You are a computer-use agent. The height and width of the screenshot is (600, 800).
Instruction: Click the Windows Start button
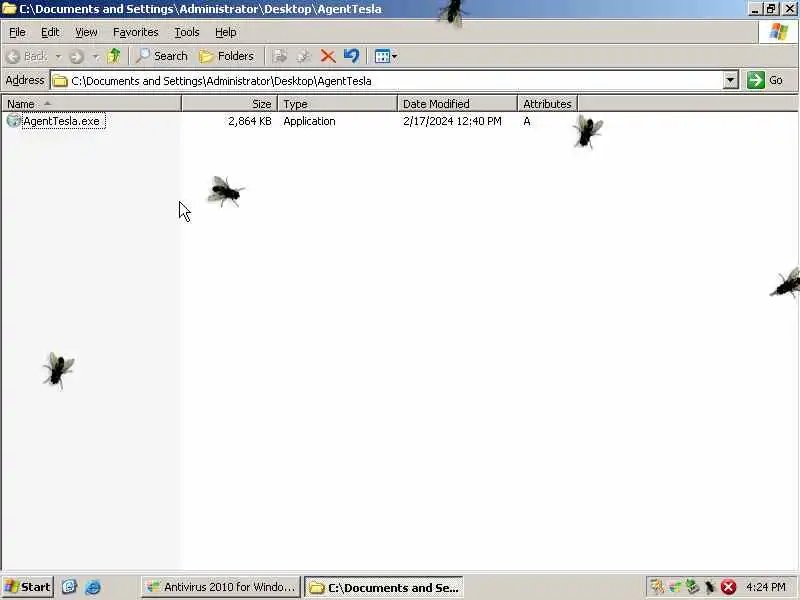coord(28,587)
